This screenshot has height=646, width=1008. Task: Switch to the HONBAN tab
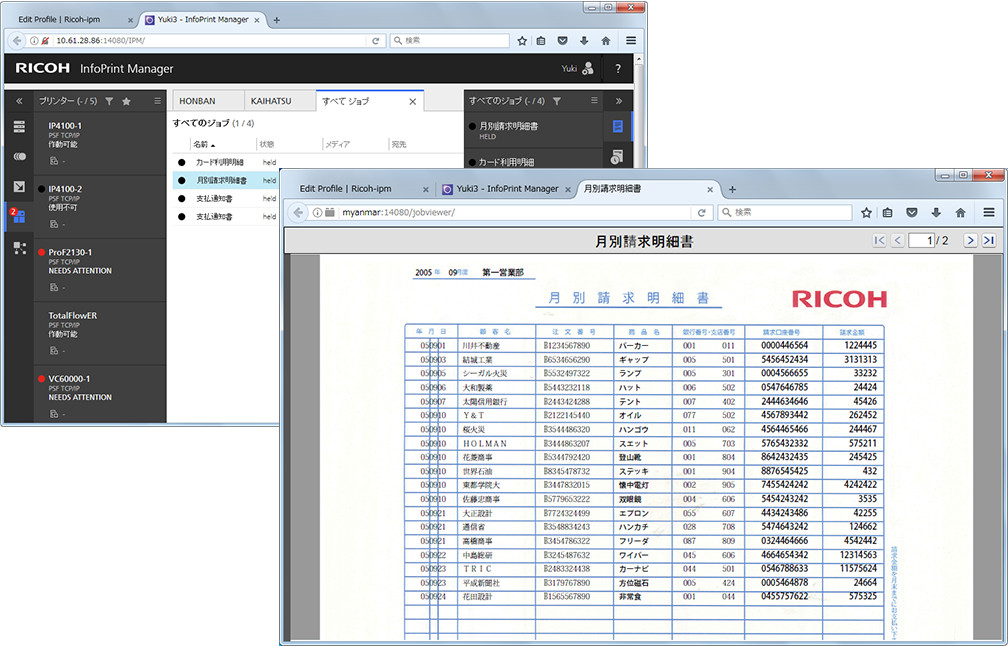(x=197, y=101)
